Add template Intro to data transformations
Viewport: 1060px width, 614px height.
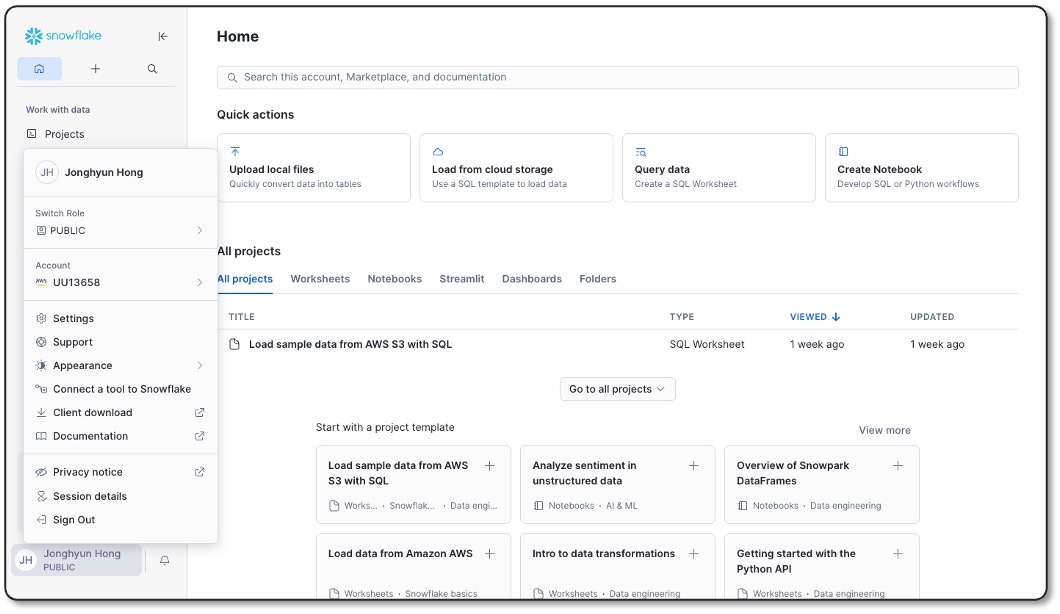coord(694,554)
